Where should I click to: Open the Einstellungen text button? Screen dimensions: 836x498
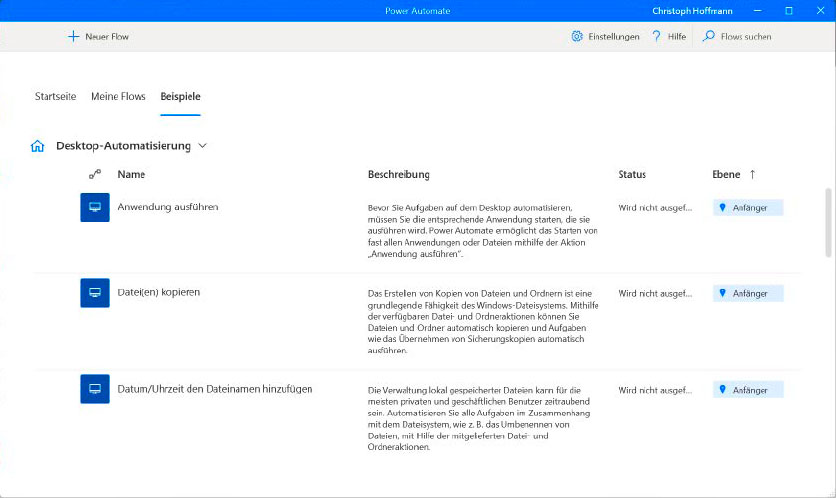(614, 37)
